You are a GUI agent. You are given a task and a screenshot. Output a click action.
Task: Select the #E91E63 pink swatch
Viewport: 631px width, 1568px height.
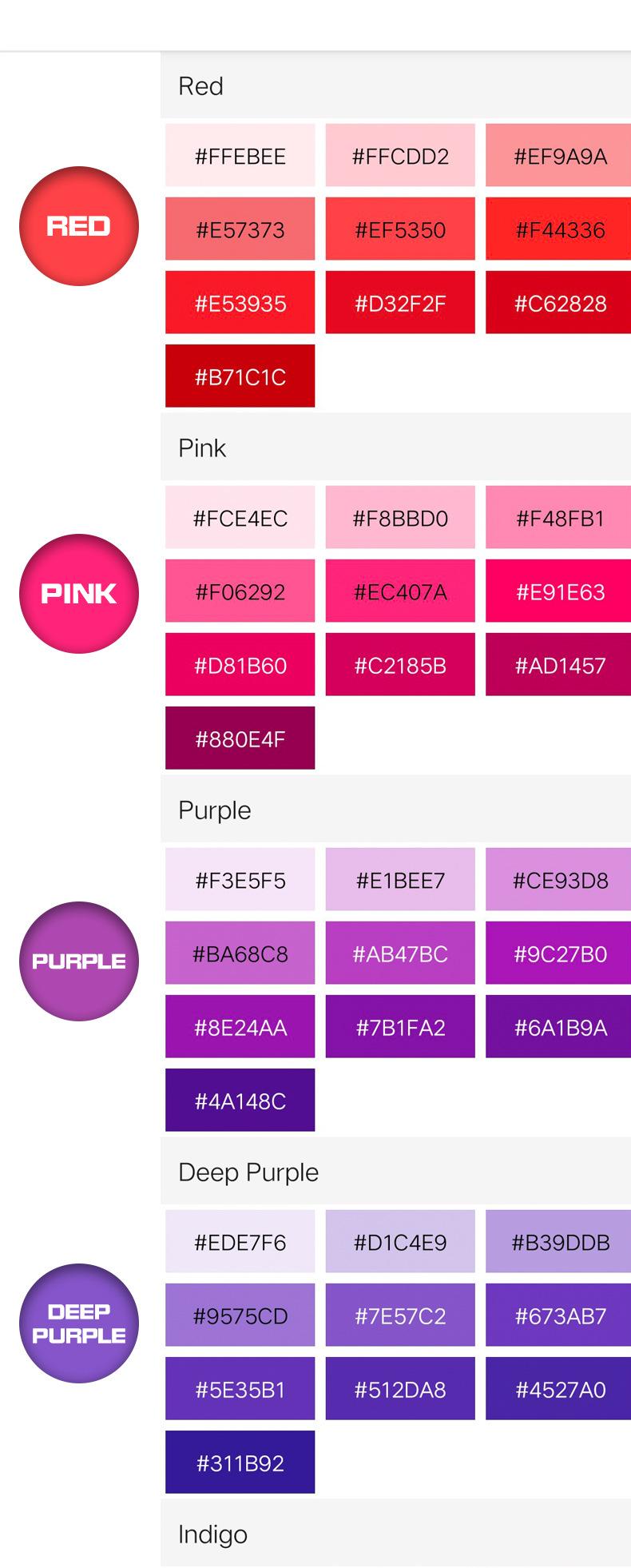click(x=558, y=591)
